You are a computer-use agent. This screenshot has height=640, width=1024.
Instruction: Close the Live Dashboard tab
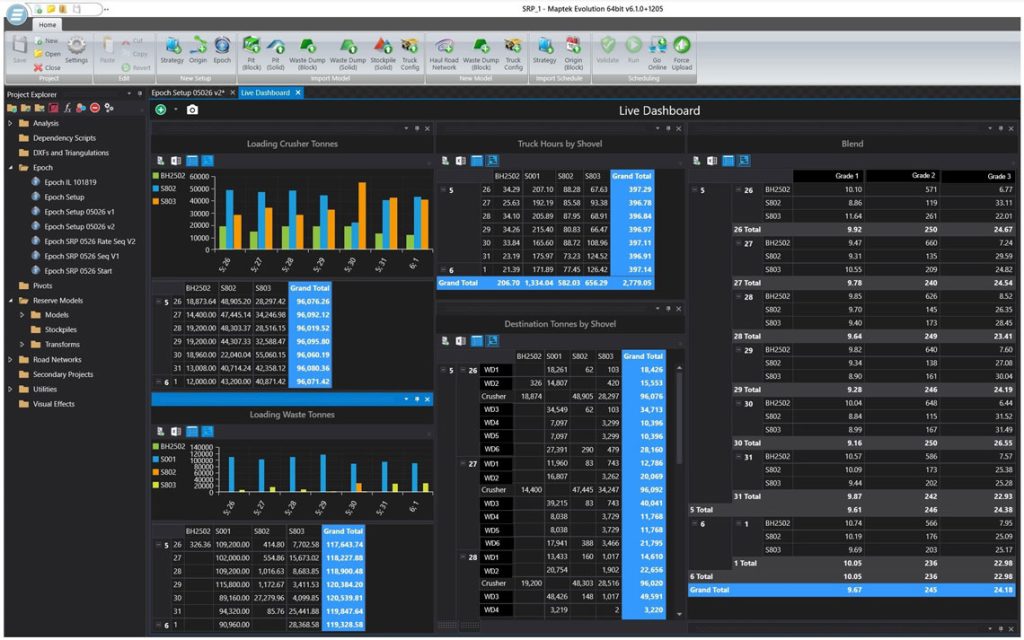point(298,93)
